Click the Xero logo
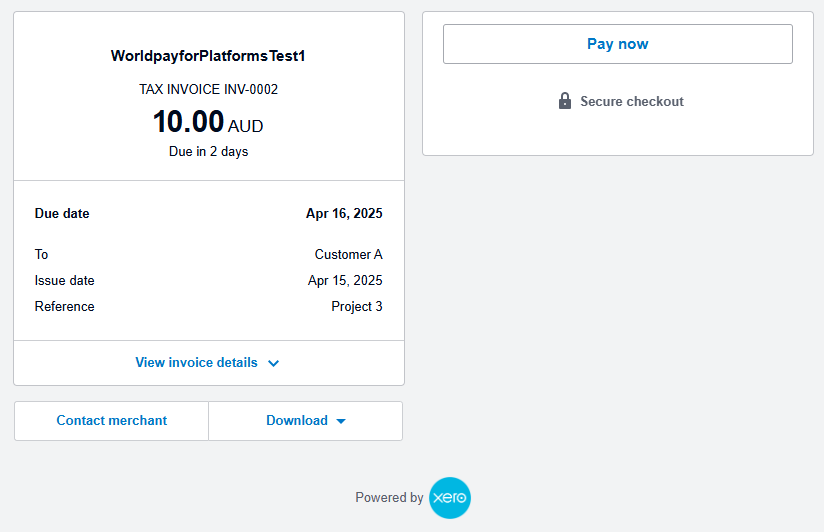 pos(449,498)
